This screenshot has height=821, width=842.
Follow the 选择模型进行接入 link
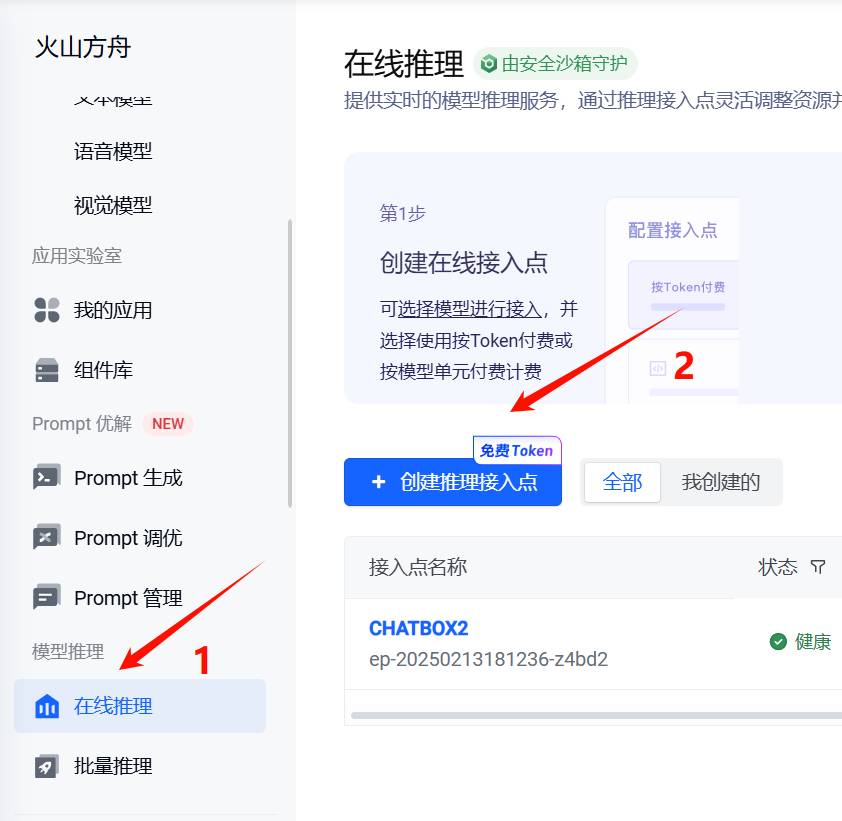(469, 309)
